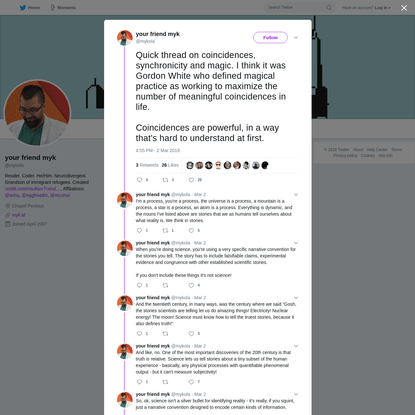The image size is (415, 415).
Task: View the 26 Likes list
Action: [x=170, y=165]
